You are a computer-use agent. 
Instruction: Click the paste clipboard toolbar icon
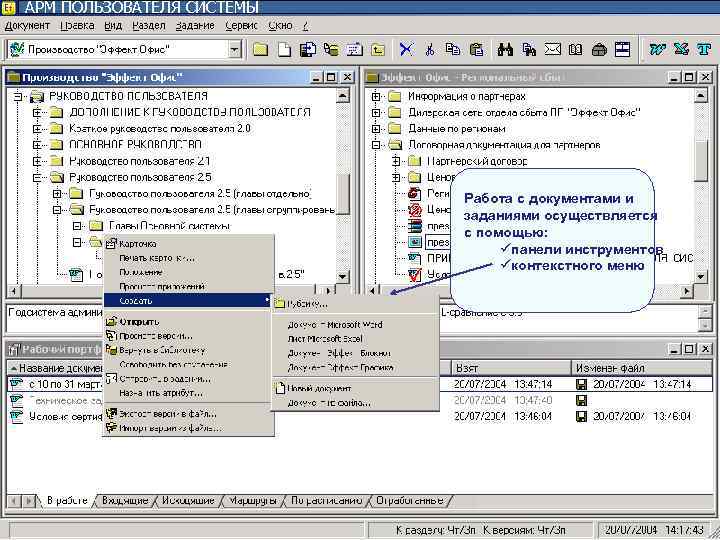(x=477, y=49)
